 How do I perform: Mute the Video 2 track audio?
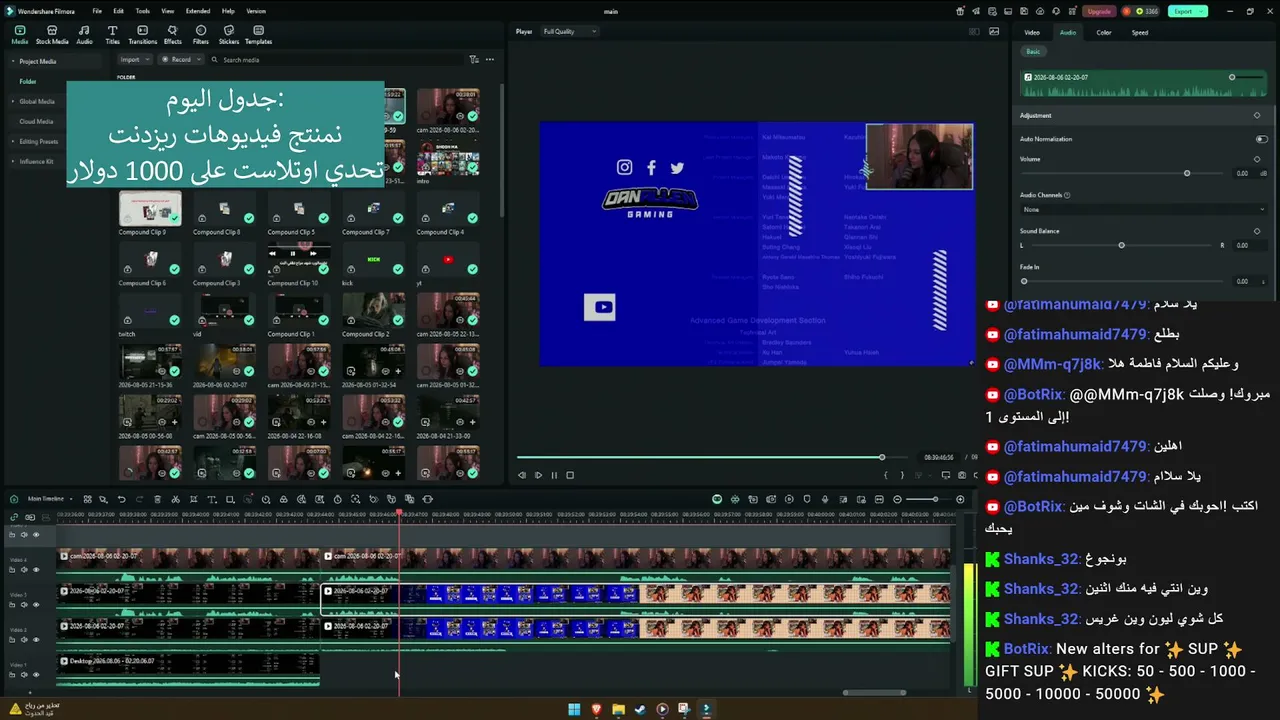point(24,640)
